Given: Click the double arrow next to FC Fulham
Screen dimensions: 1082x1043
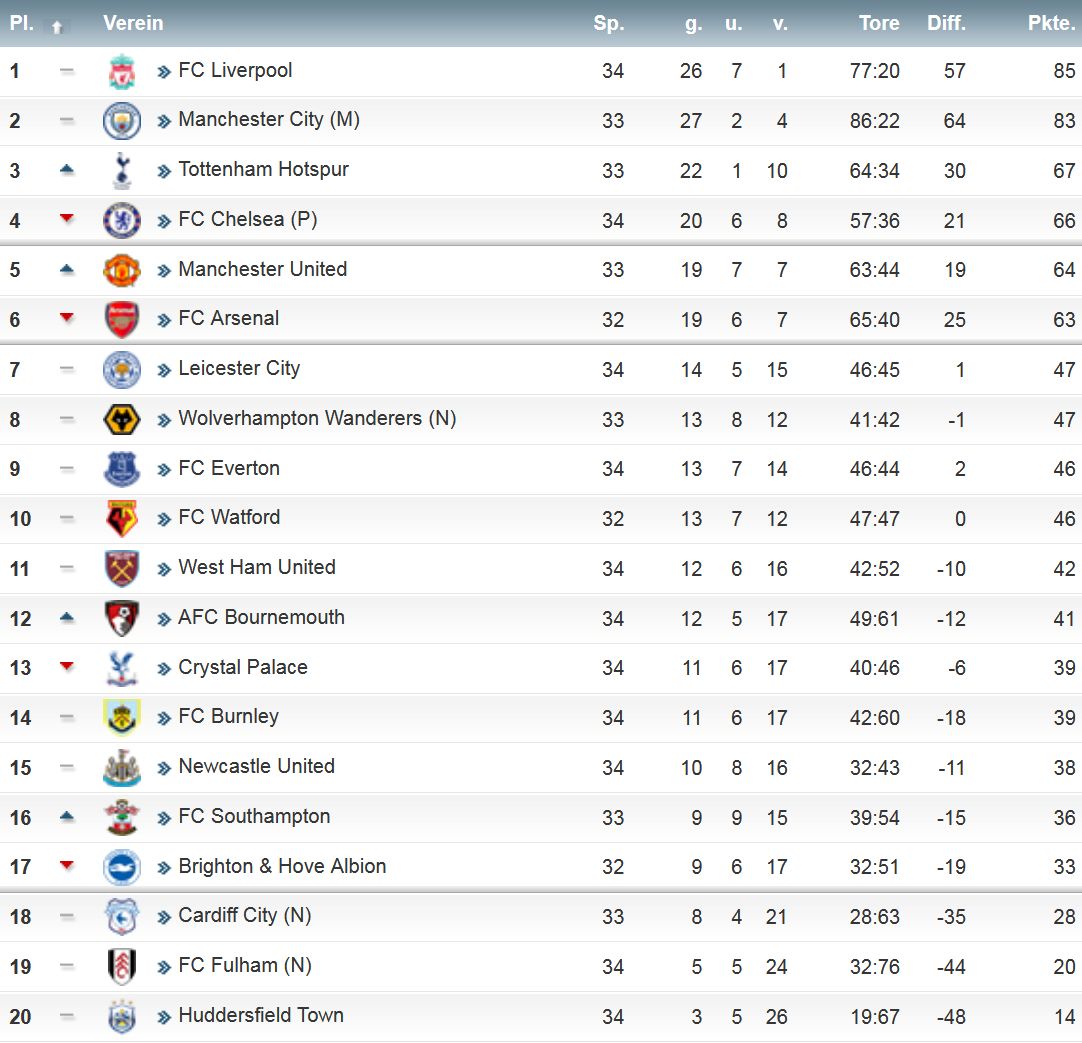Looking at the screenshot, I should (164, 967).
